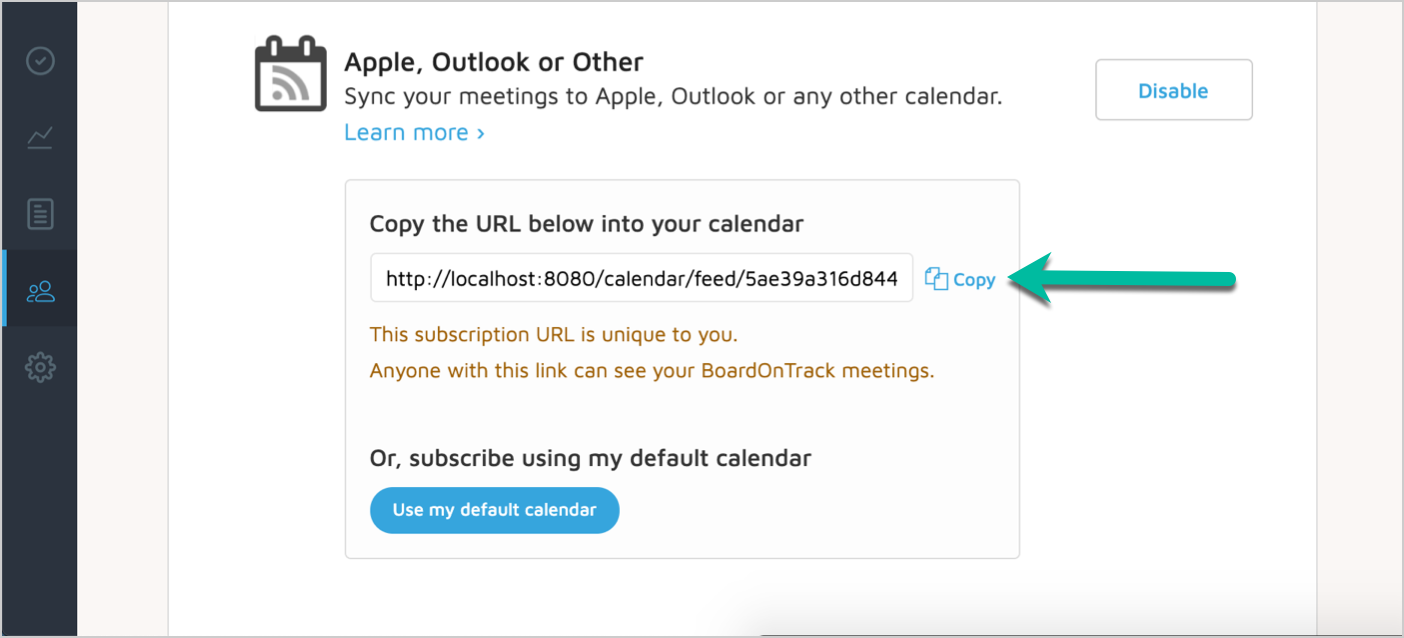Click the Sync your meetings description text

click(672, 97)
